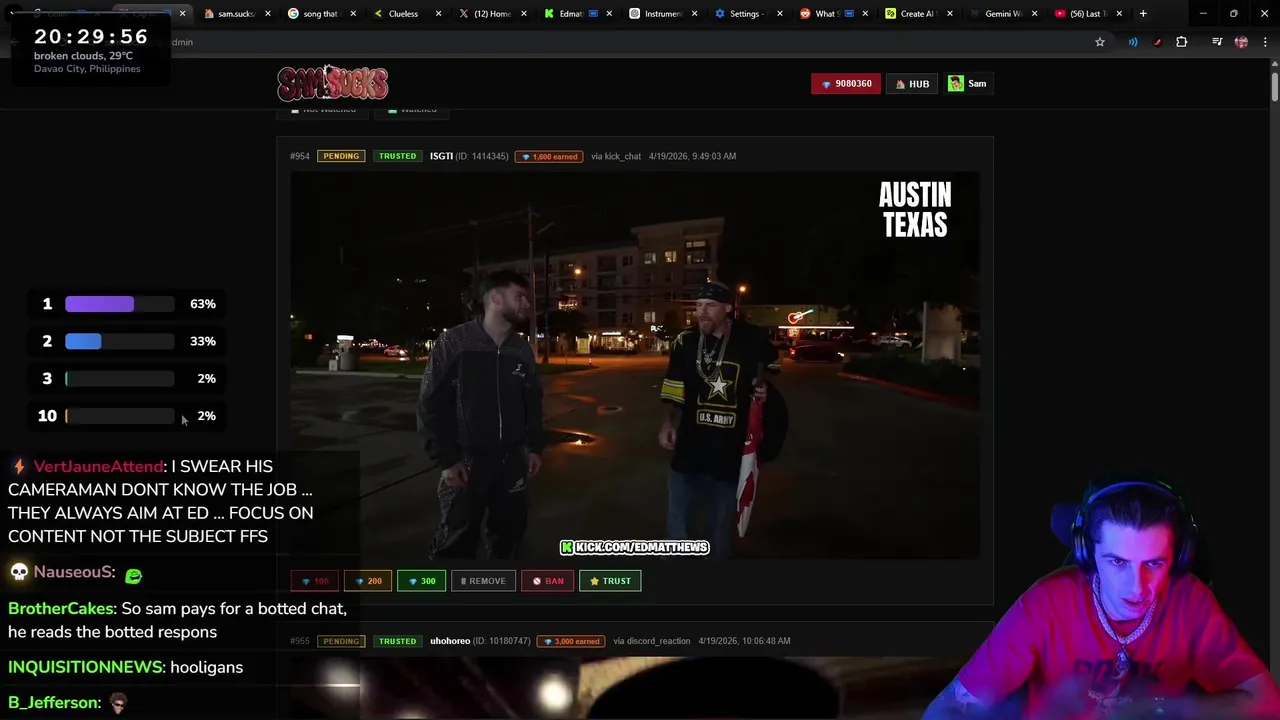The width and height of the screenshot is (1280, 720).
Task: Open the 9080360 gems balance button
Action: (x=846, y=84)
